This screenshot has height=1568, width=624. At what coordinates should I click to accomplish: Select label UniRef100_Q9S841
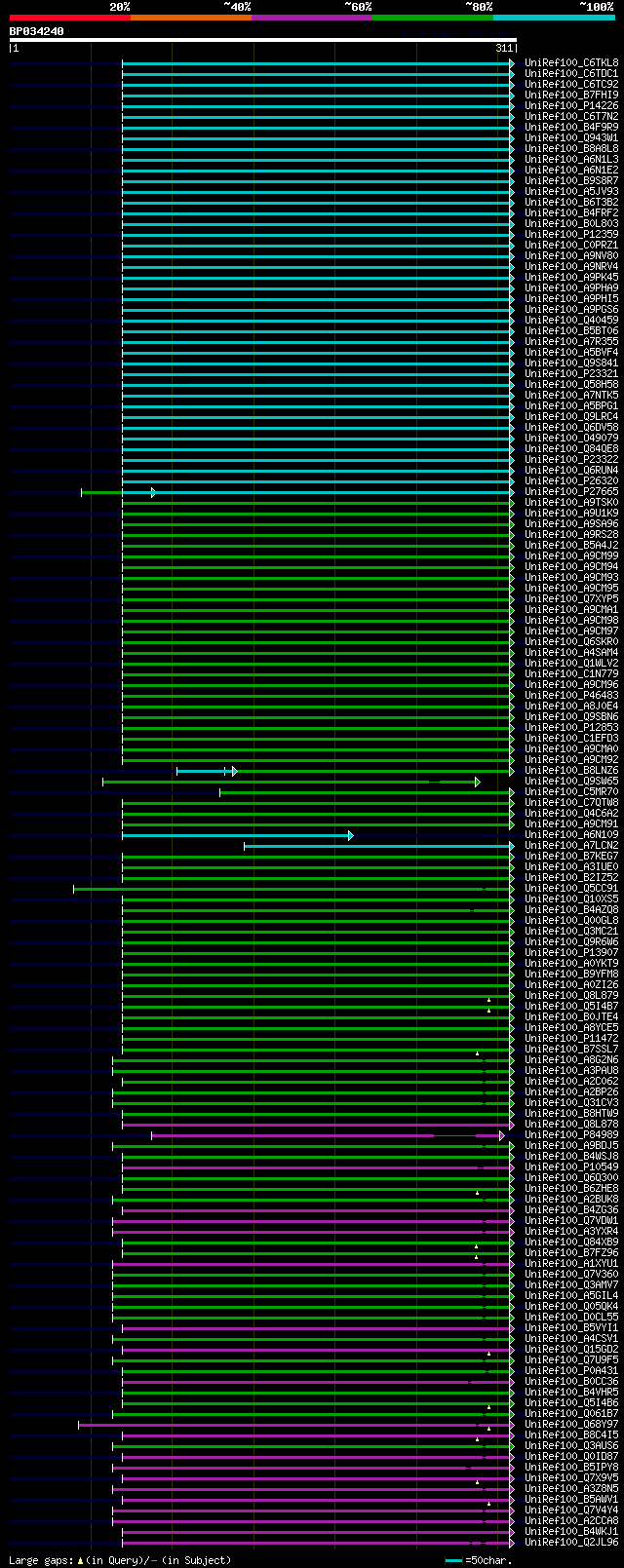(x=571, y=363)
